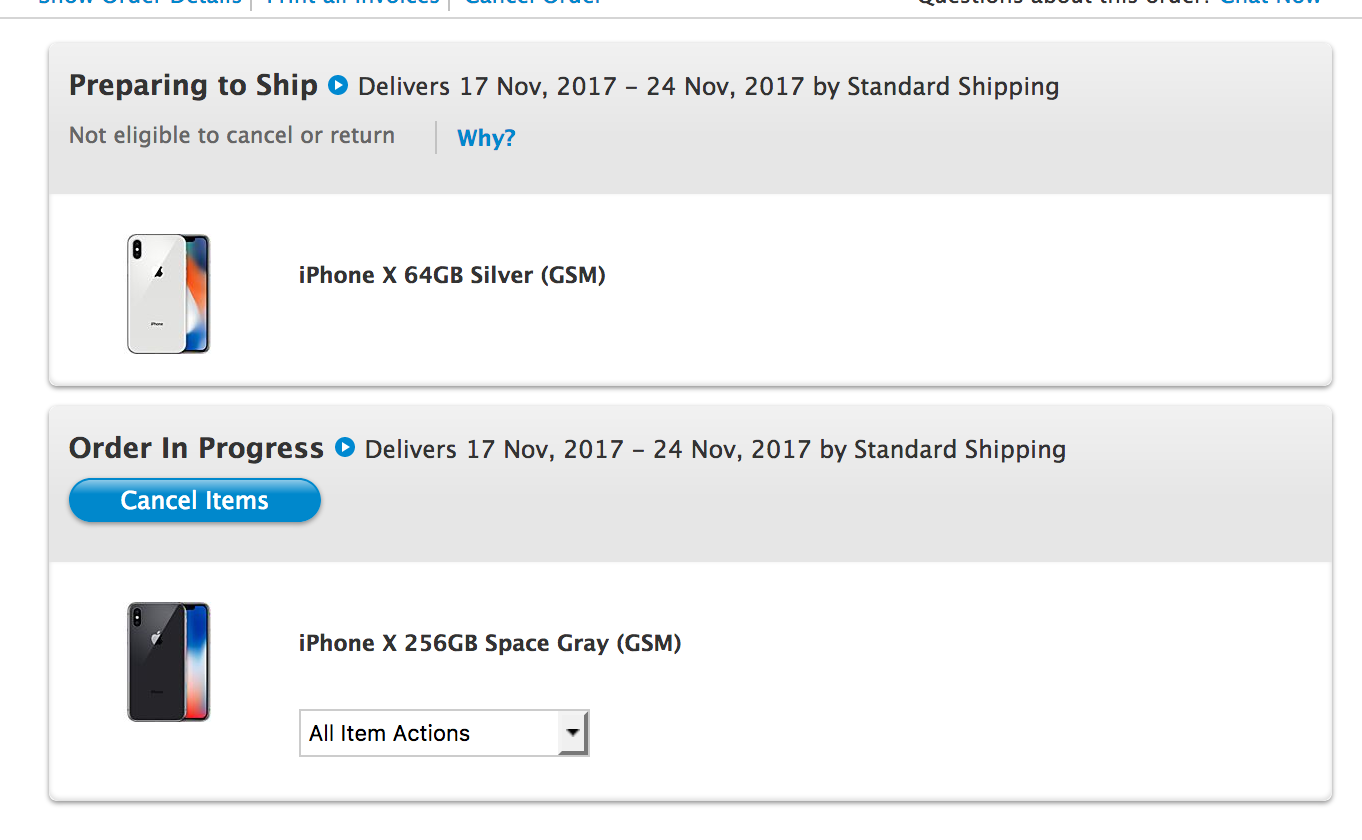The height and width of the screenshot is (840, 1362).
Task: Open the Show Order Details link
Action: [x=140, y=3]
